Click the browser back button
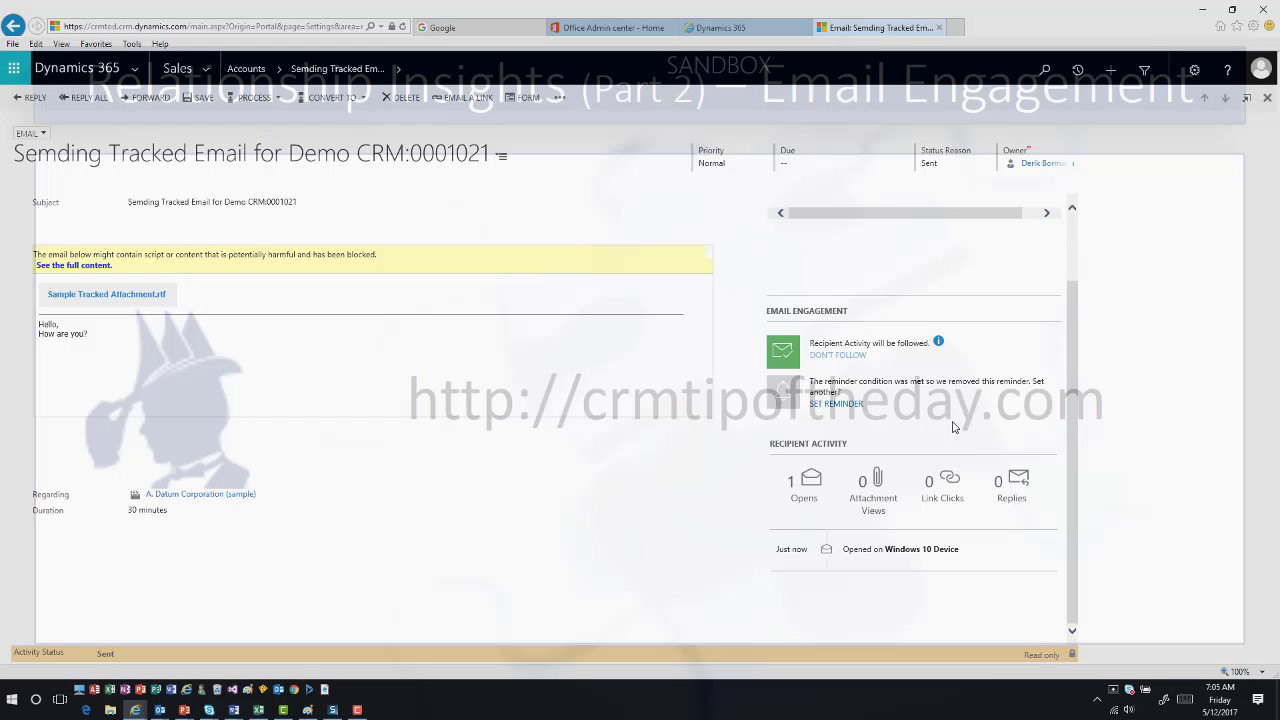 tap(13, 26)
